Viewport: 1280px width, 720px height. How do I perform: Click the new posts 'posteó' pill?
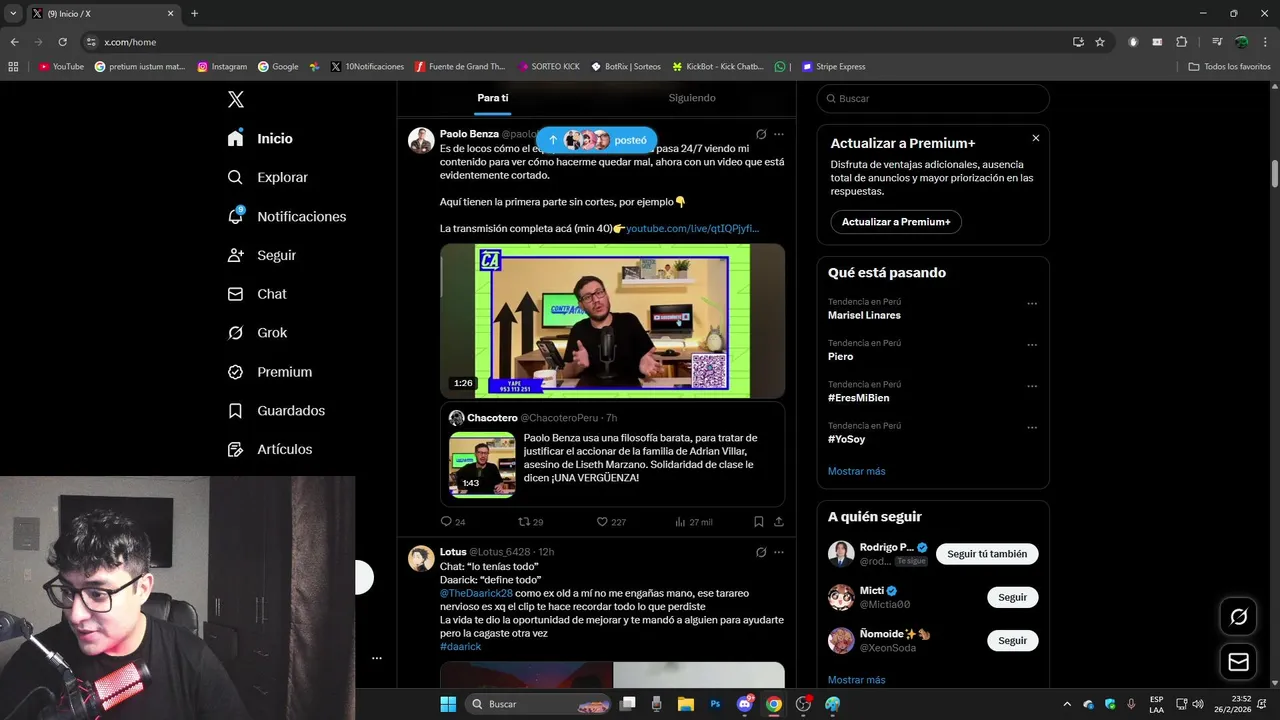pyautogui.click(x=597, y=140)
